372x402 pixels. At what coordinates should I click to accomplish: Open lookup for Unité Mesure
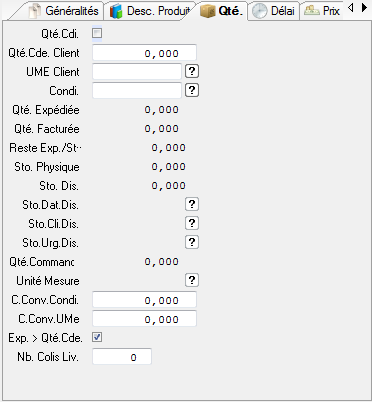(192, 280)
